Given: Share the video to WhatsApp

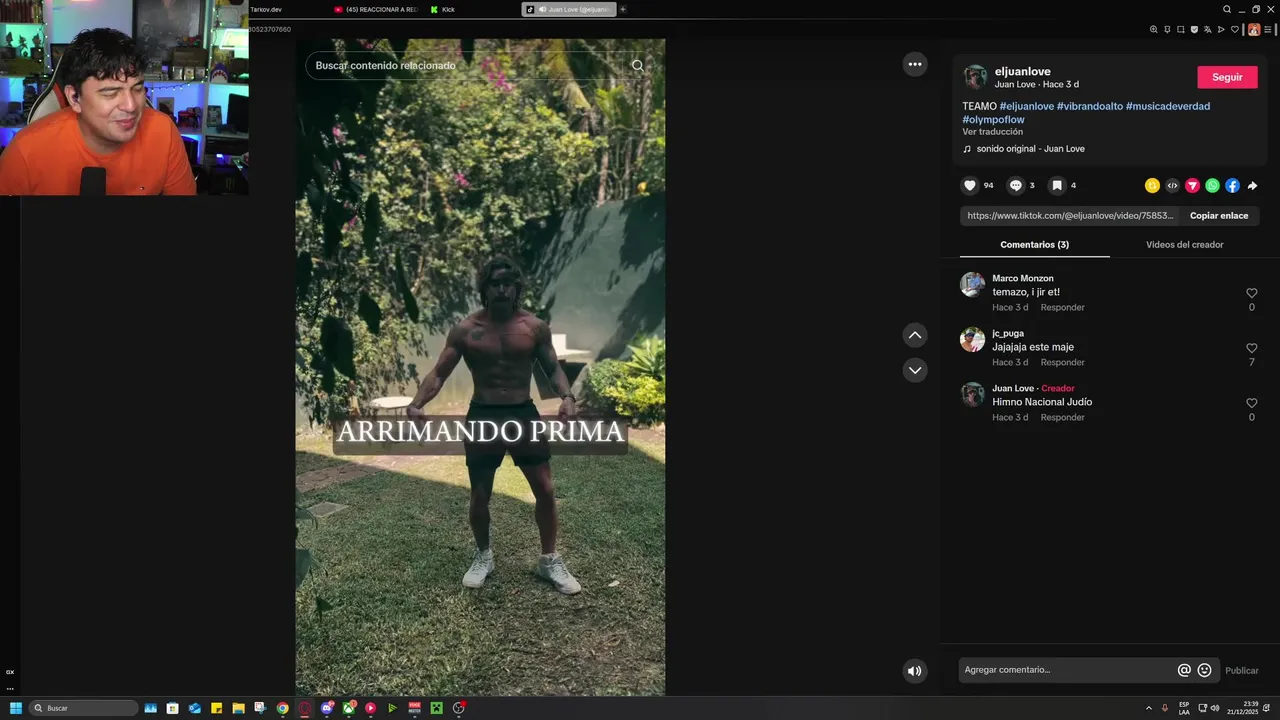Looking at the screenshot, I should point(1212,185).
